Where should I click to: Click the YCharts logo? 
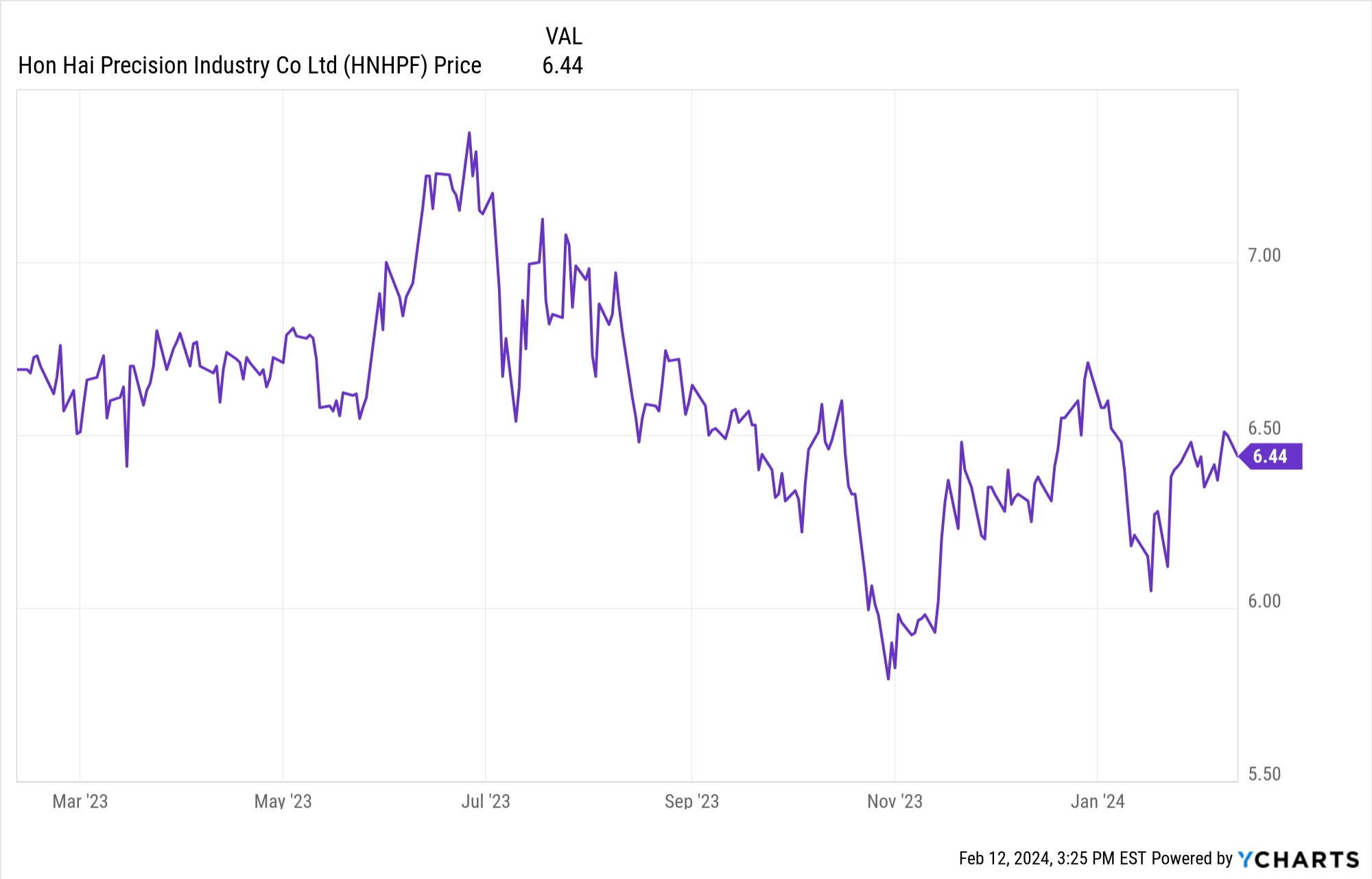tap(1298, 859)
